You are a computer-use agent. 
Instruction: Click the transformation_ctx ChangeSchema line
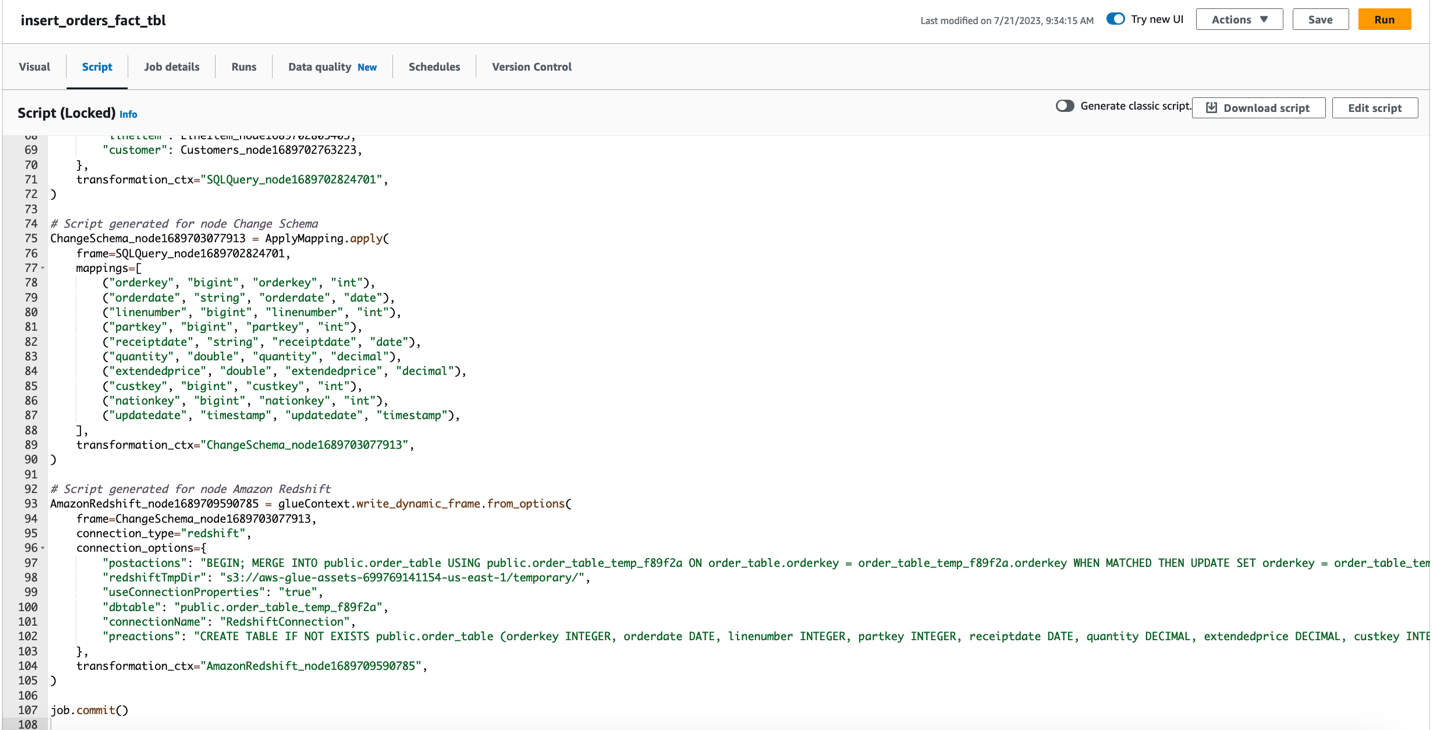coord(245,445)
